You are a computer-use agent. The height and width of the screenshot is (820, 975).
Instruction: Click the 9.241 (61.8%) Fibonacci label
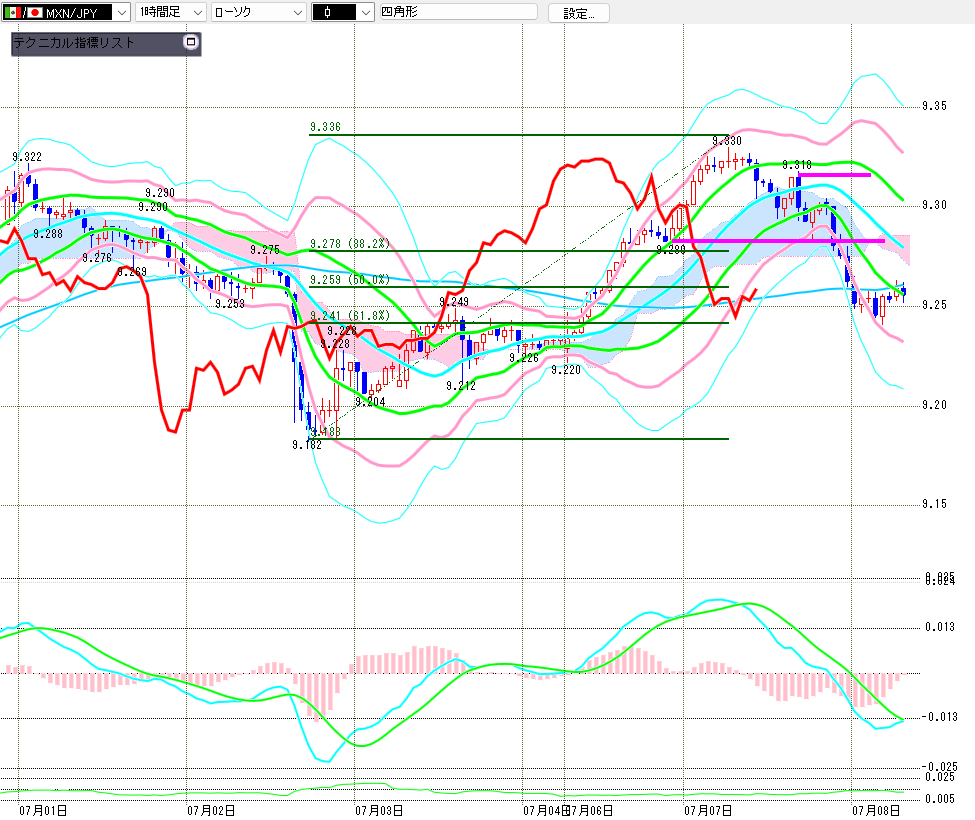(x=350, y=316)
